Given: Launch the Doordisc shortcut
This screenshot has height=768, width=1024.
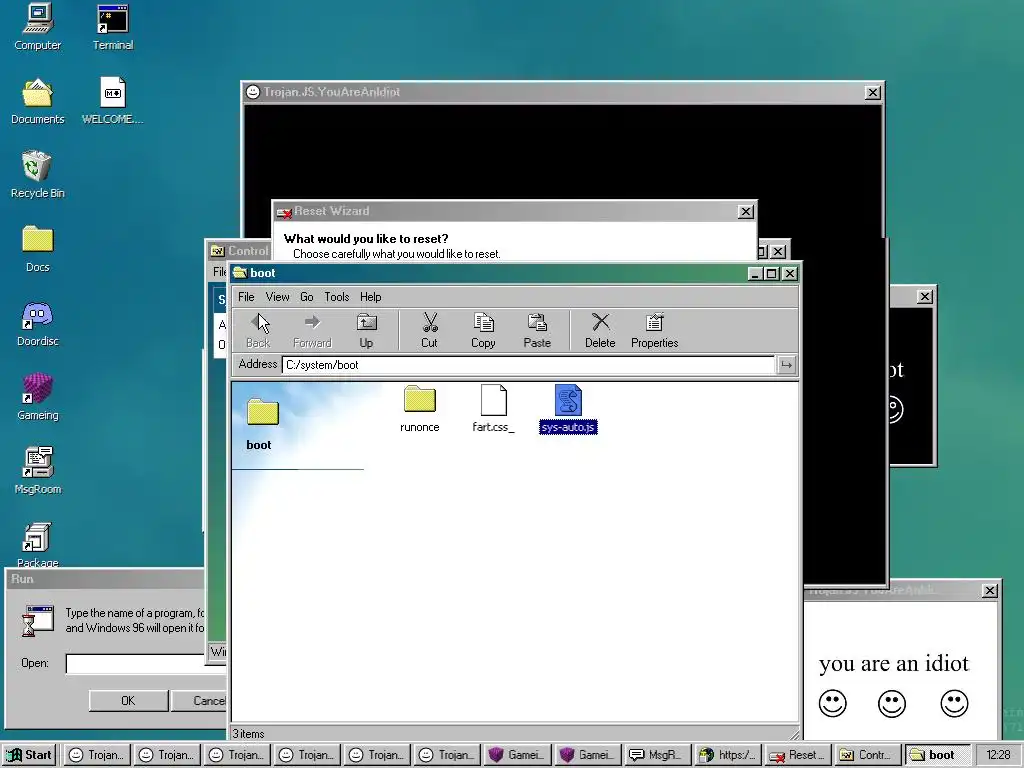Looking at the screenshot, I should point(37,323).
